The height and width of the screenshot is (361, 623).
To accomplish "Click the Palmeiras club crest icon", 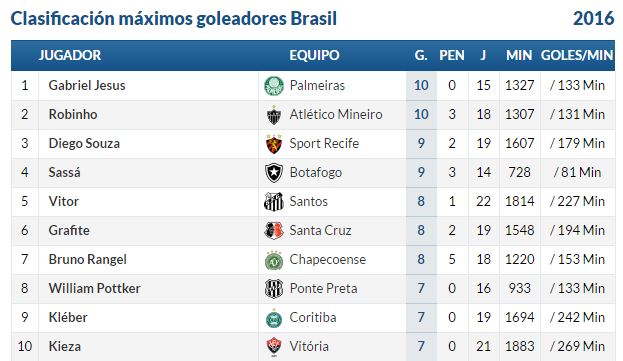I will click(x=274, y=86).
